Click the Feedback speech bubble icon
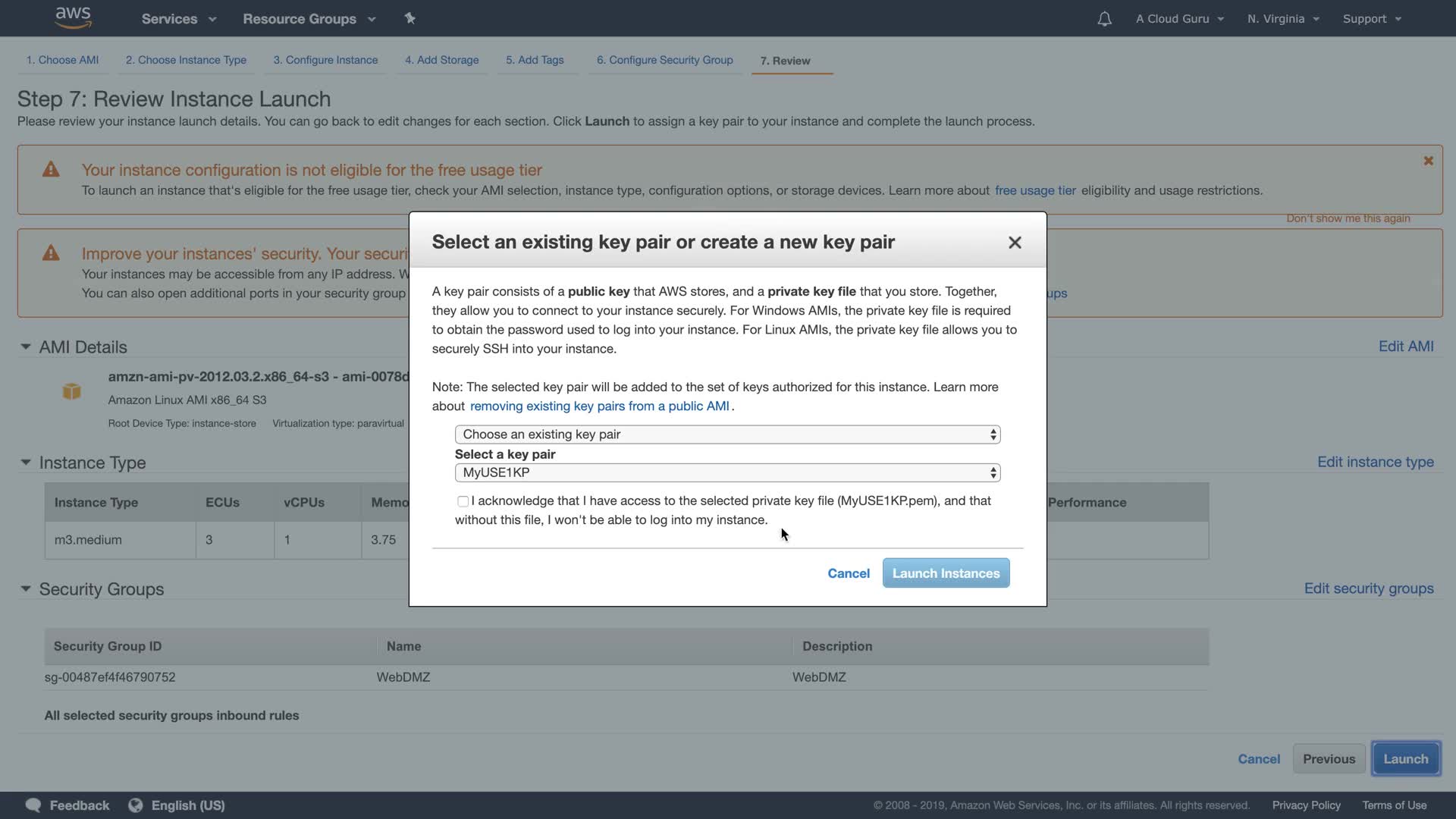1456x819 pixels. [x=33, y=805]
